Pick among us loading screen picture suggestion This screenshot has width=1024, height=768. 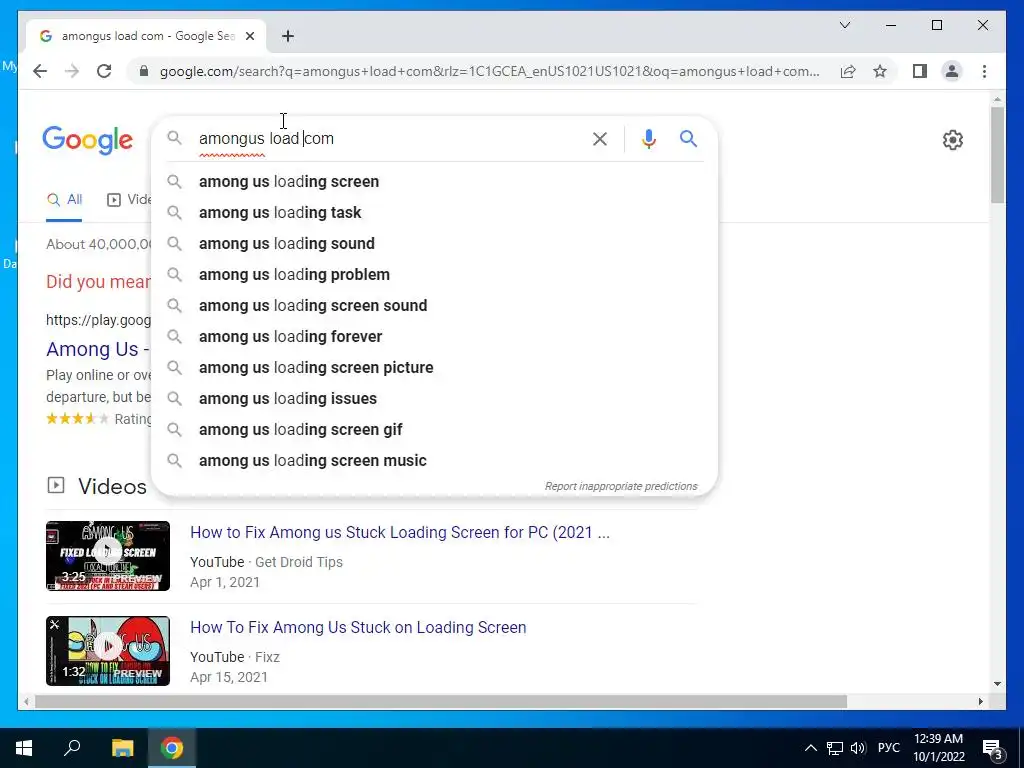pyautogui.click(x=434, y=368)
